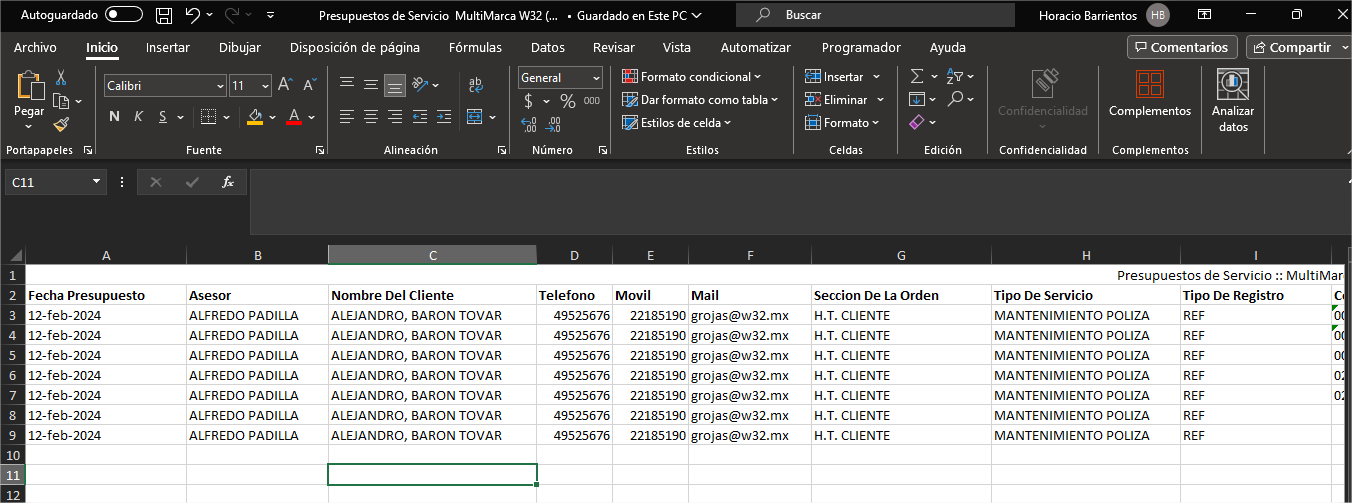Open the Complementos add-ins icon

(x=1150, y=82)
